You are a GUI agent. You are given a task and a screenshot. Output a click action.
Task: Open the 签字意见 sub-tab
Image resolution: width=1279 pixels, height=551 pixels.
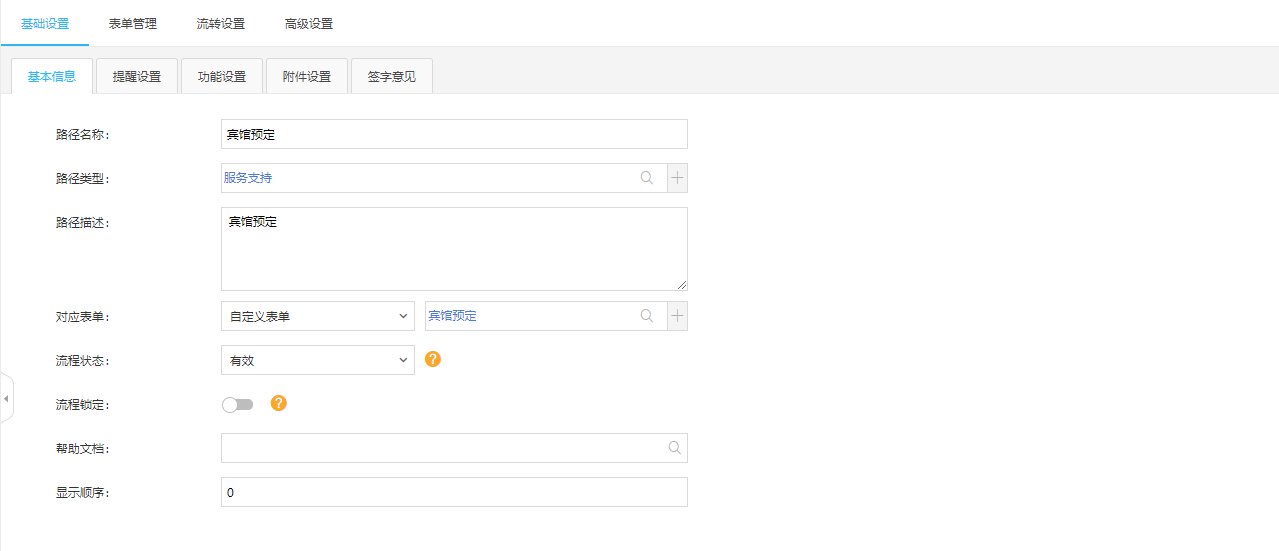coord(392,76)
